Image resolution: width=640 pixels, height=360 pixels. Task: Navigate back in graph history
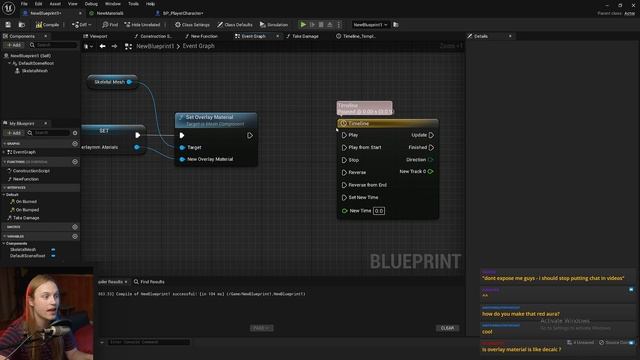pos(102,46)
